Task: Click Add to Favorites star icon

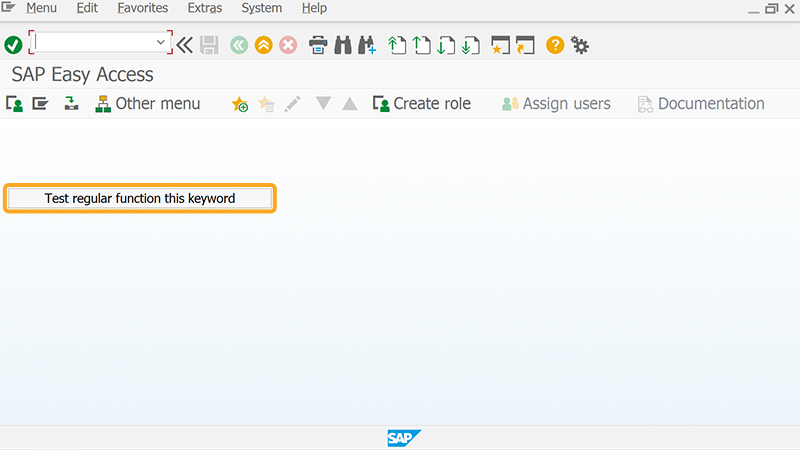Action: click(x=240, y=104)
